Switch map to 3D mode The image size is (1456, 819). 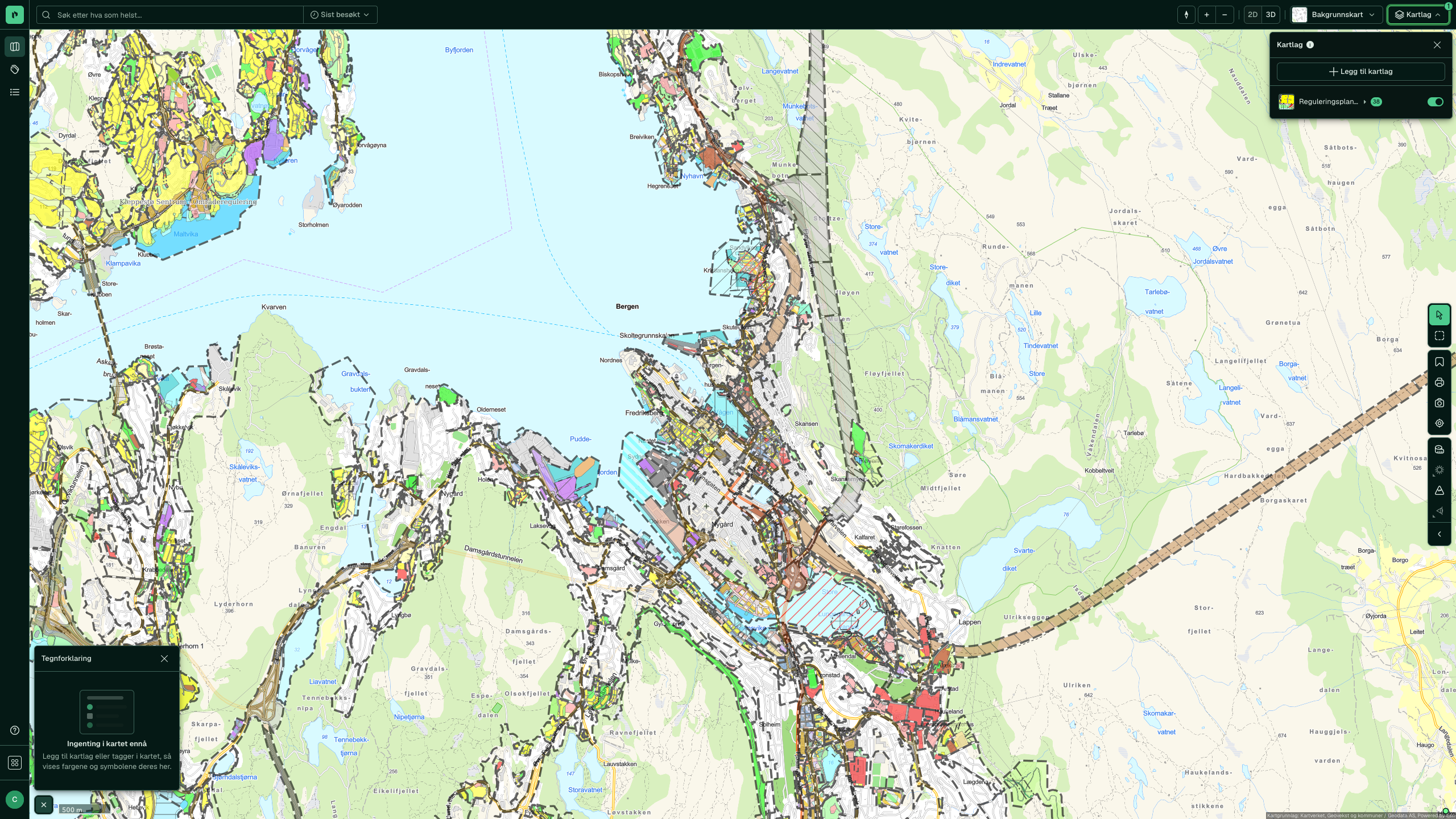point(1271,15)
